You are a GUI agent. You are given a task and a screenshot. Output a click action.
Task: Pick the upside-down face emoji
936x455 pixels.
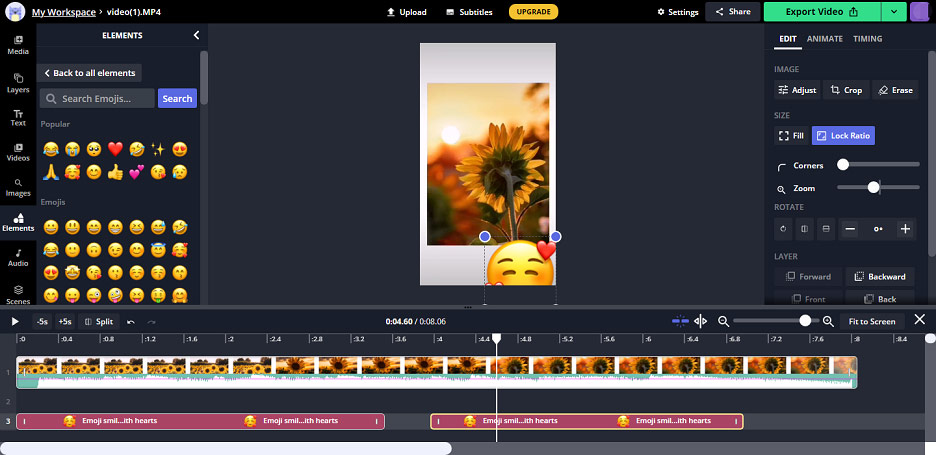[94, 250]
